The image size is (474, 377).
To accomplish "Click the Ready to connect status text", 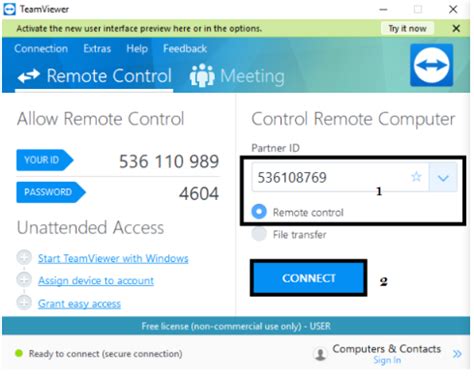I will pyautogui.click(x=105, y=354).
